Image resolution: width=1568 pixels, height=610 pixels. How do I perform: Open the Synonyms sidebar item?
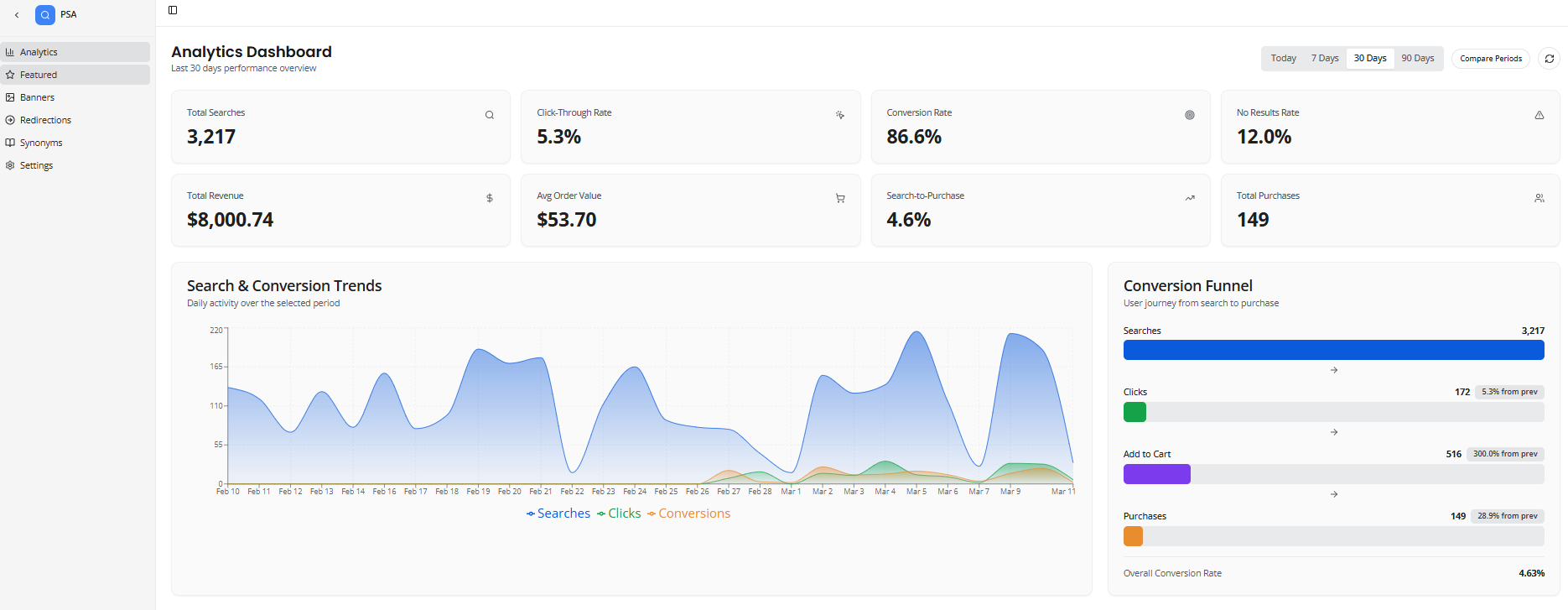tap(75, 143)
